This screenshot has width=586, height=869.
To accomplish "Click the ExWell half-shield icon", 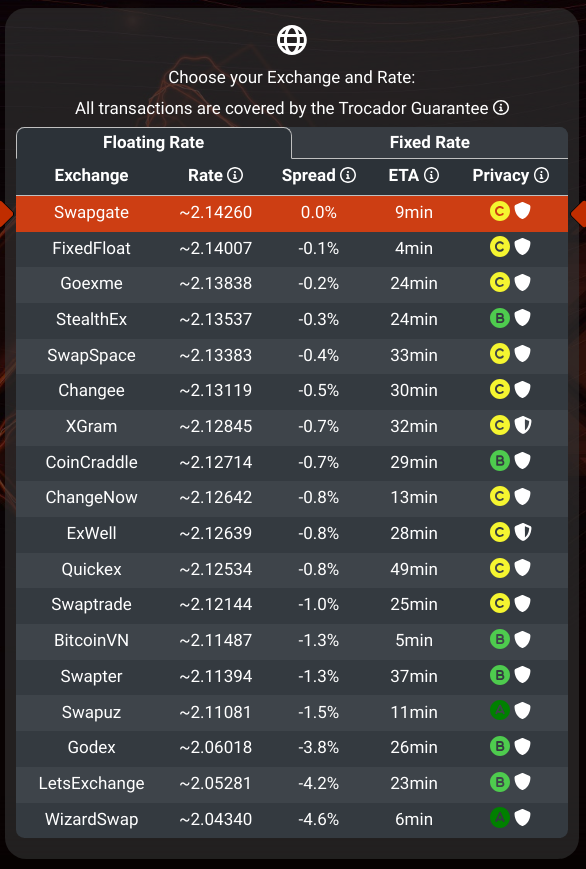I will 523,532.
